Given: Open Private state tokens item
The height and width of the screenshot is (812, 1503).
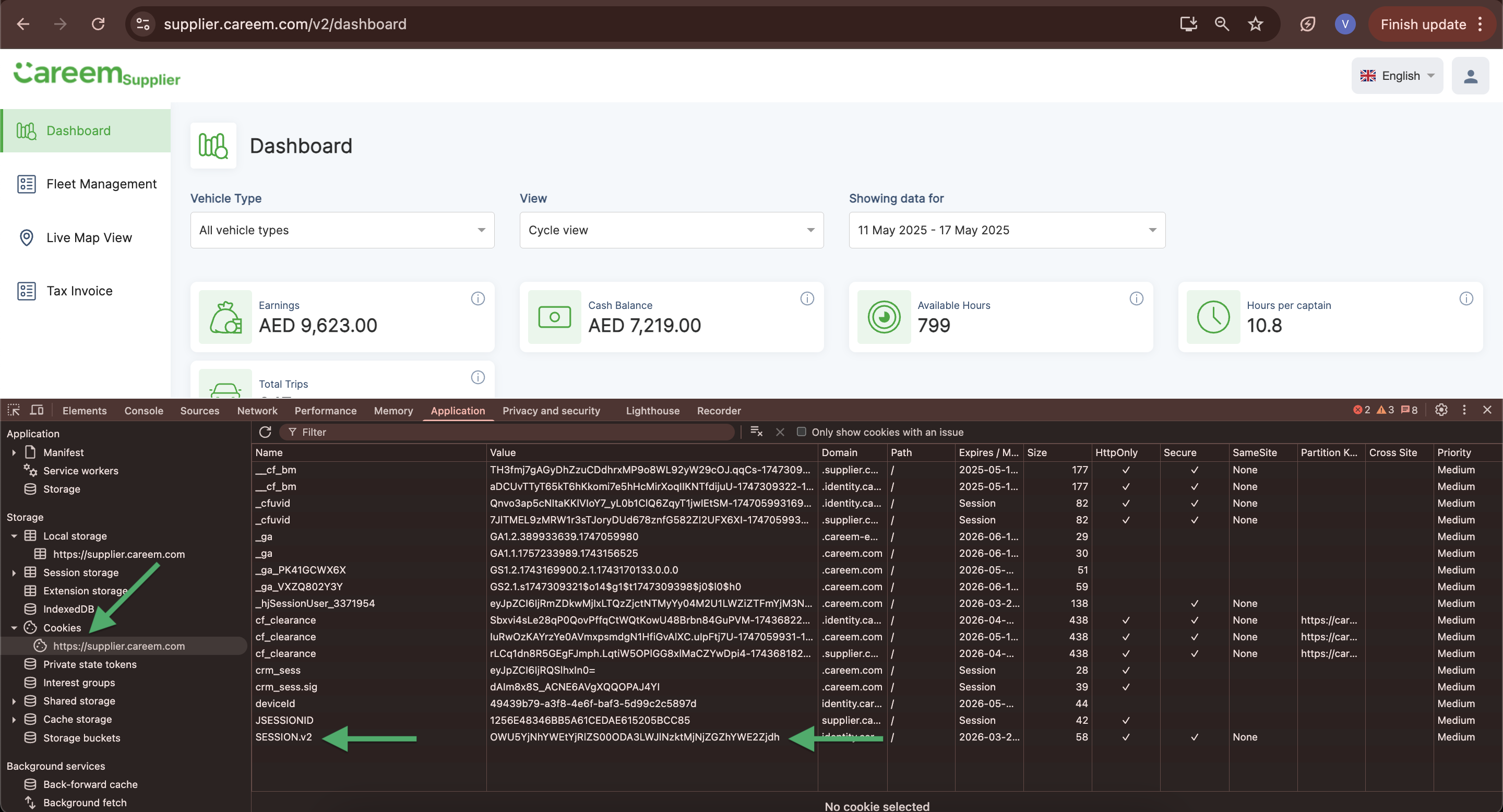Looking at the screenshot, I should [x=89, y=664].
